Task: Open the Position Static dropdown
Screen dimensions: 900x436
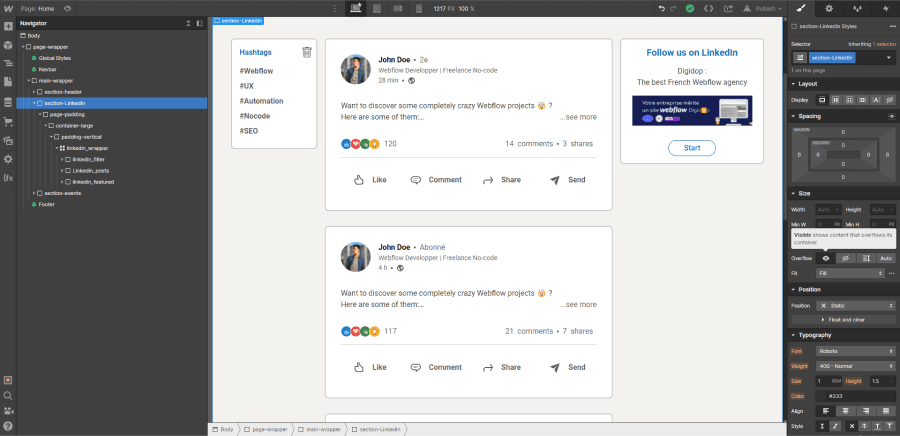Action: (855, 306)
